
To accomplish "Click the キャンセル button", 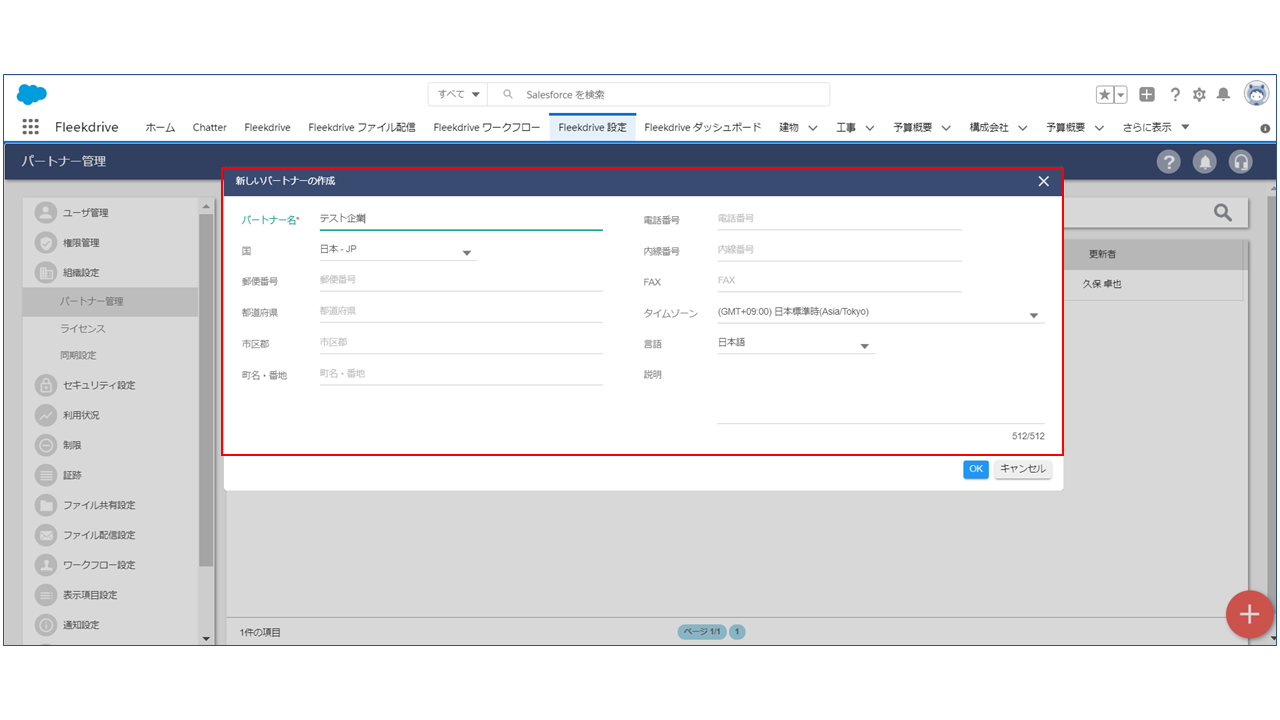I will tap(1022, 469).
